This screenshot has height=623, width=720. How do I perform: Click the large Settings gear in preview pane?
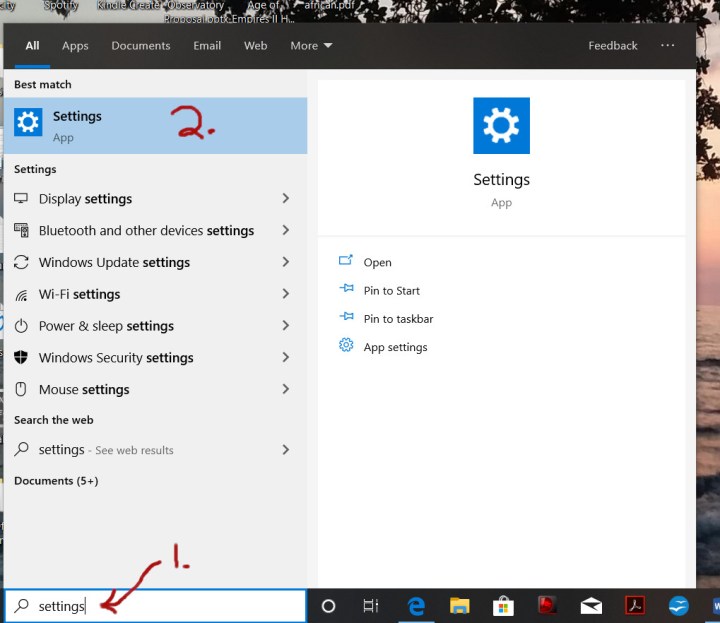(x=501, y=126)
